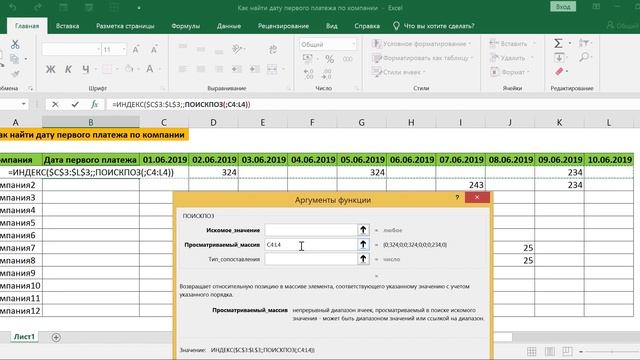This screenshot has height=360, width=640.
Task: Open the Справка ribbon tab
Action: [367, 26]
